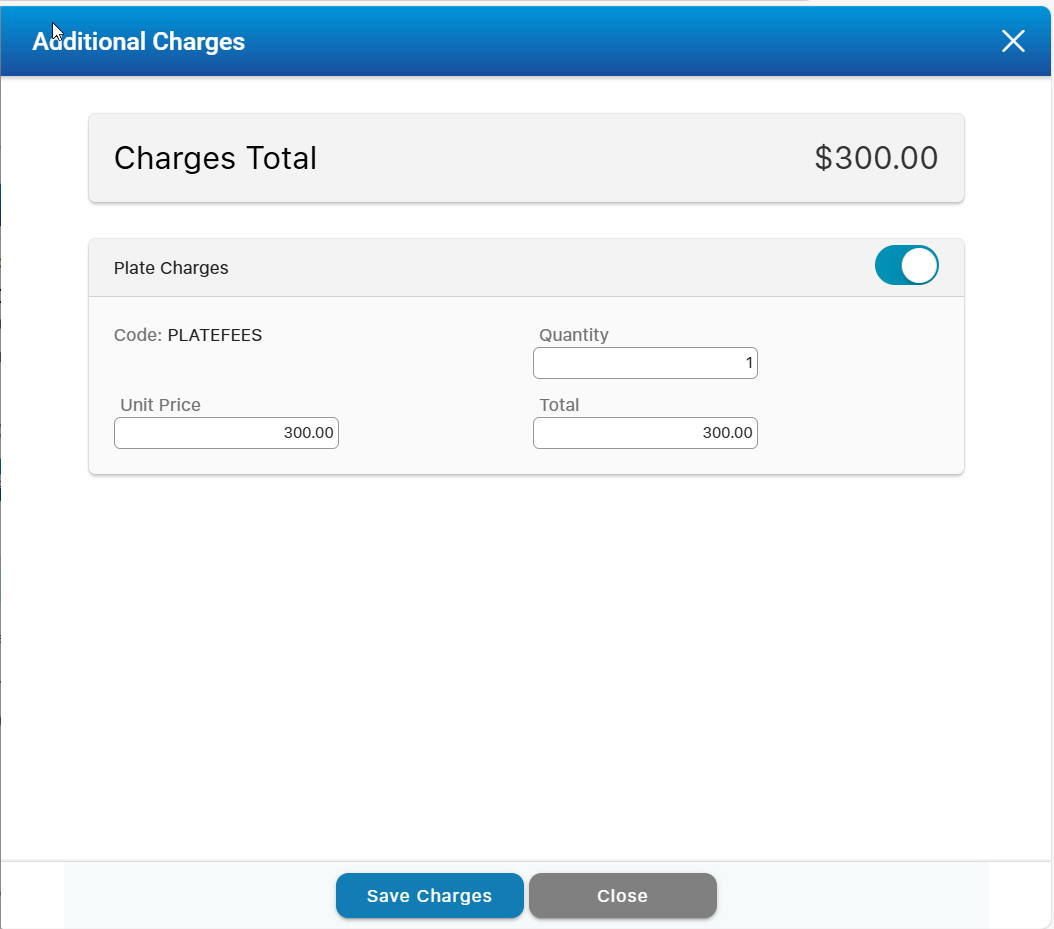This screenshot has width=1054, height=929.
Task: Click the Plate Charges section title
Action: tap(171, 268)
